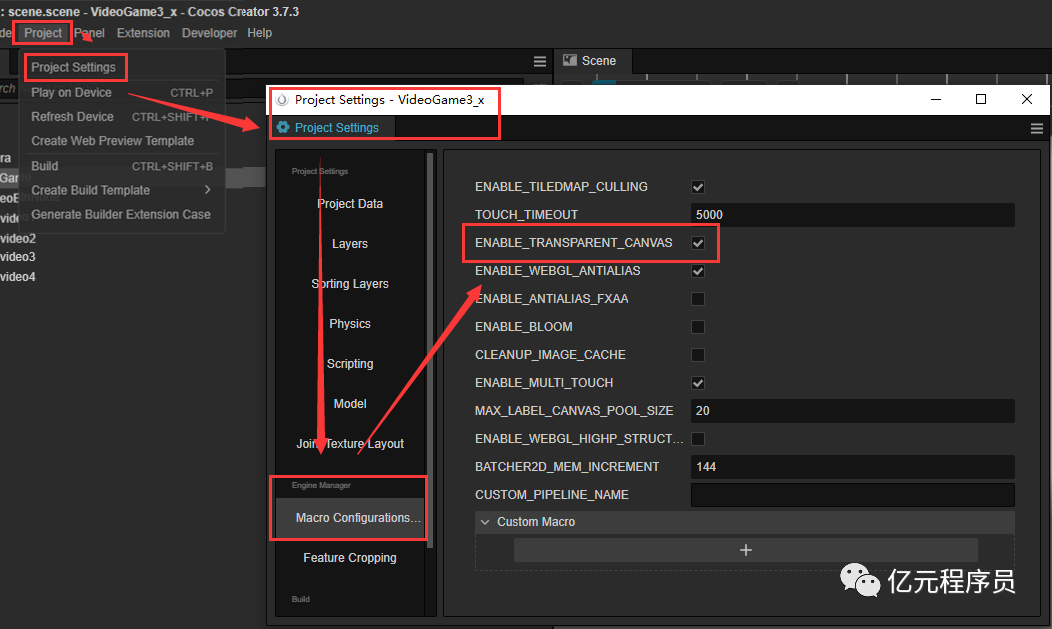1052x629 pixels.
Task: Toggle ENABLE_MULTI_TOUCH checkbox
Action: pyautogui.click(x=698, y=383)
